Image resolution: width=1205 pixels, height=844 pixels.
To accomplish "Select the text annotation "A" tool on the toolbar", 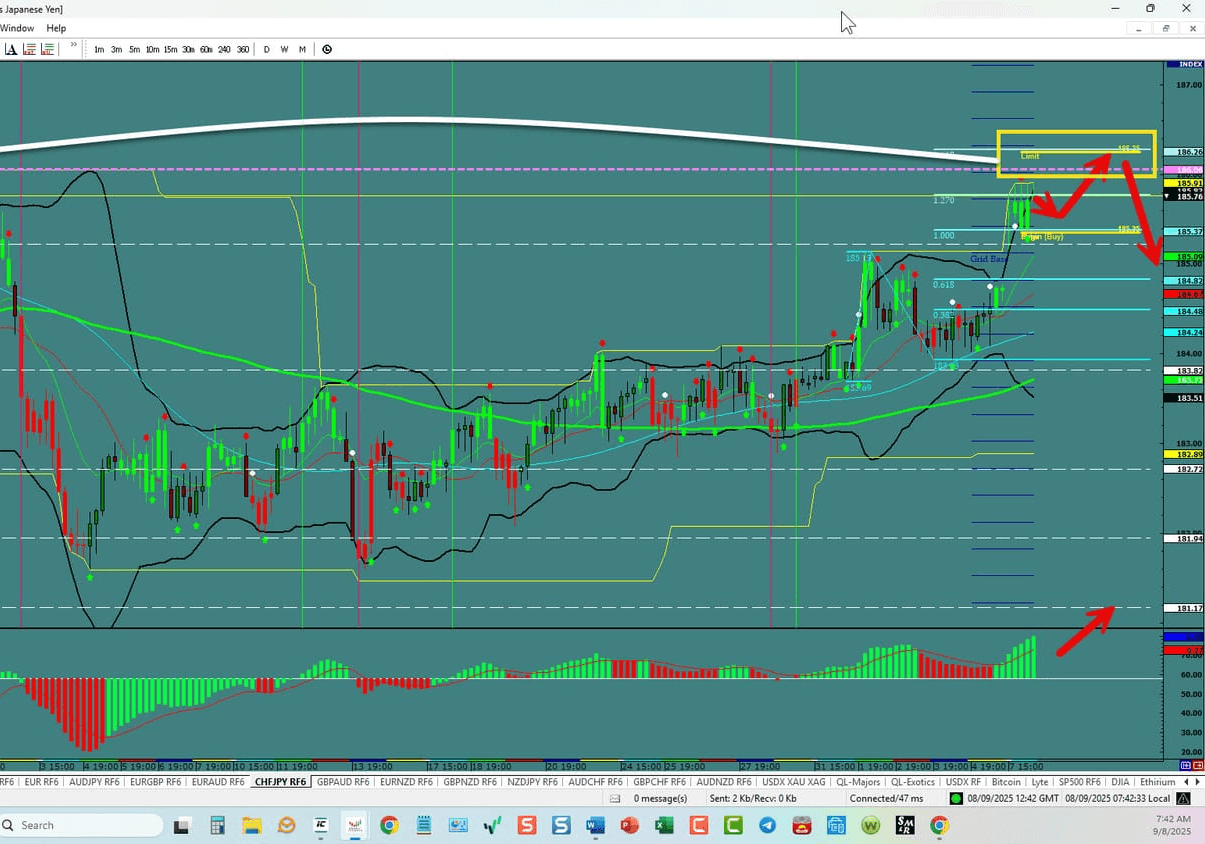I will (x=11, y=48).
